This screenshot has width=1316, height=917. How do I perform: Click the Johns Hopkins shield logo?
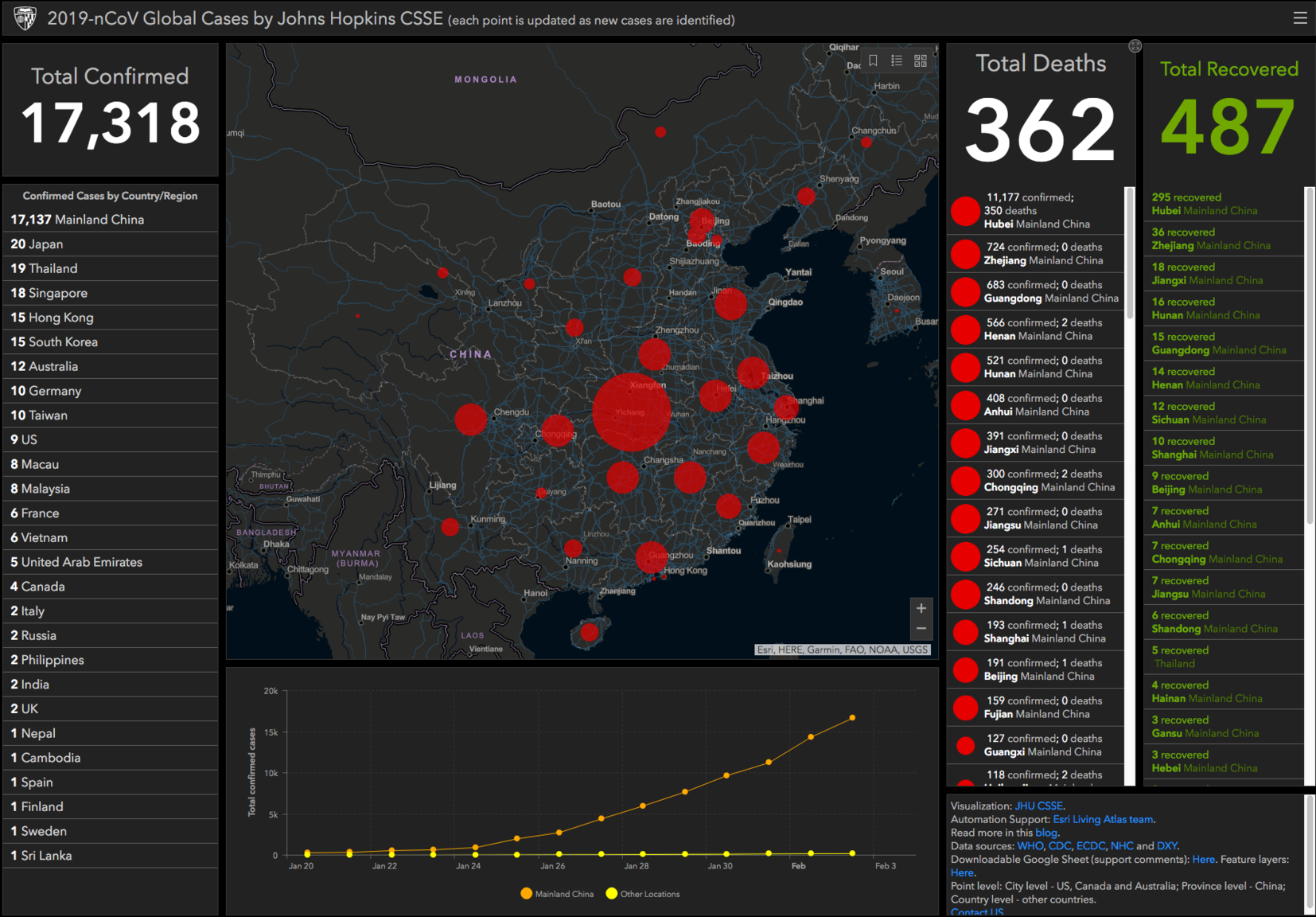click(25, 18)
